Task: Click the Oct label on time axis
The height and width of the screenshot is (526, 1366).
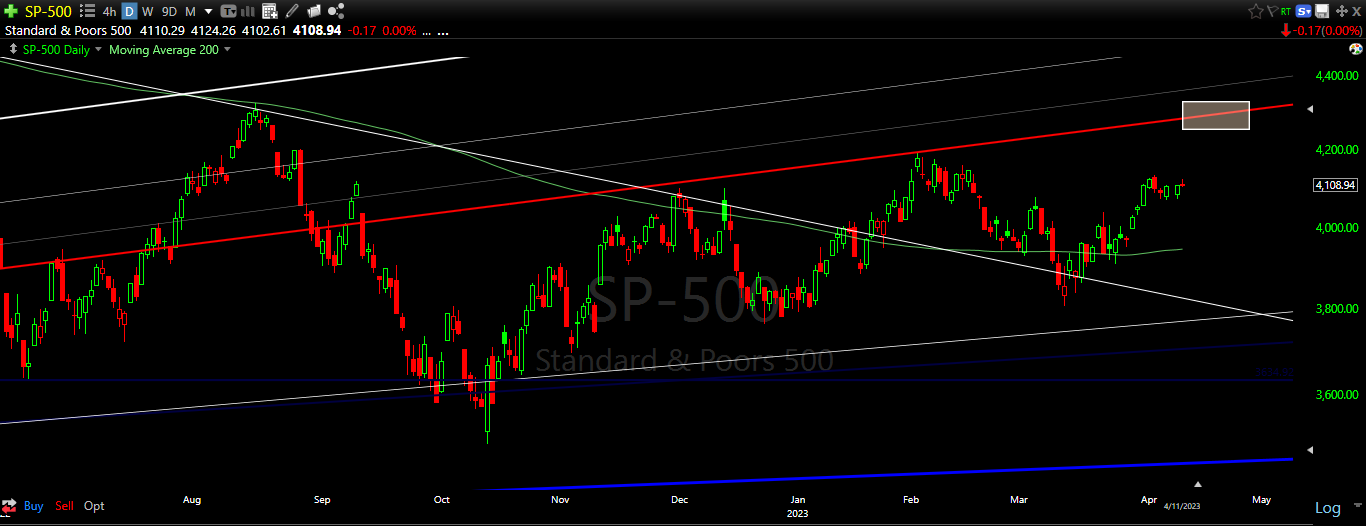Action: point(442,498)
